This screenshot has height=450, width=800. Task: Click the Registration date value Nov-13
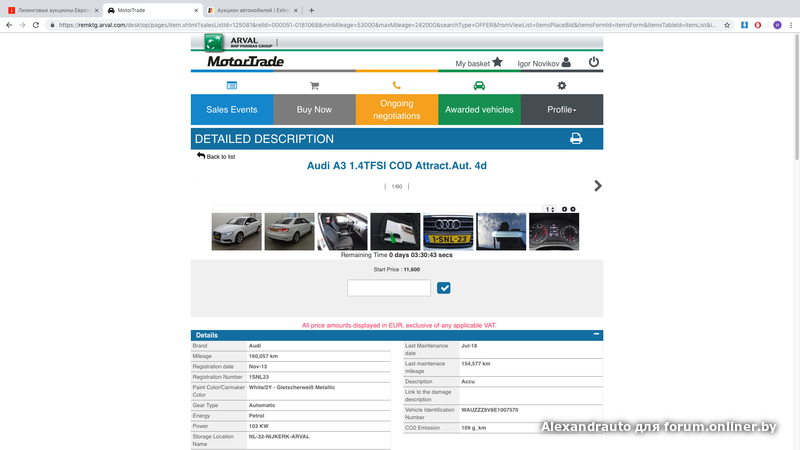click(x=258, y=367)
